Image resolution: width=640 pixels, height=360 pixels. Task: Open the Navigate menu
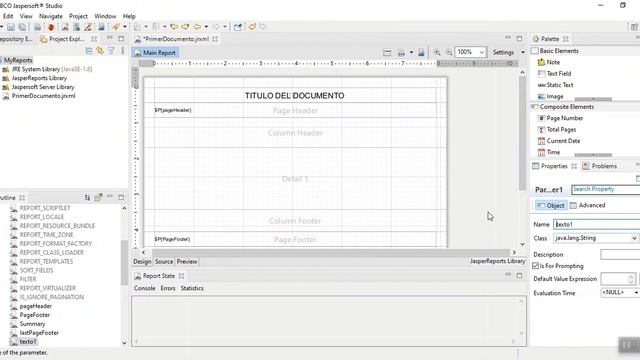(x=51, y=16)
